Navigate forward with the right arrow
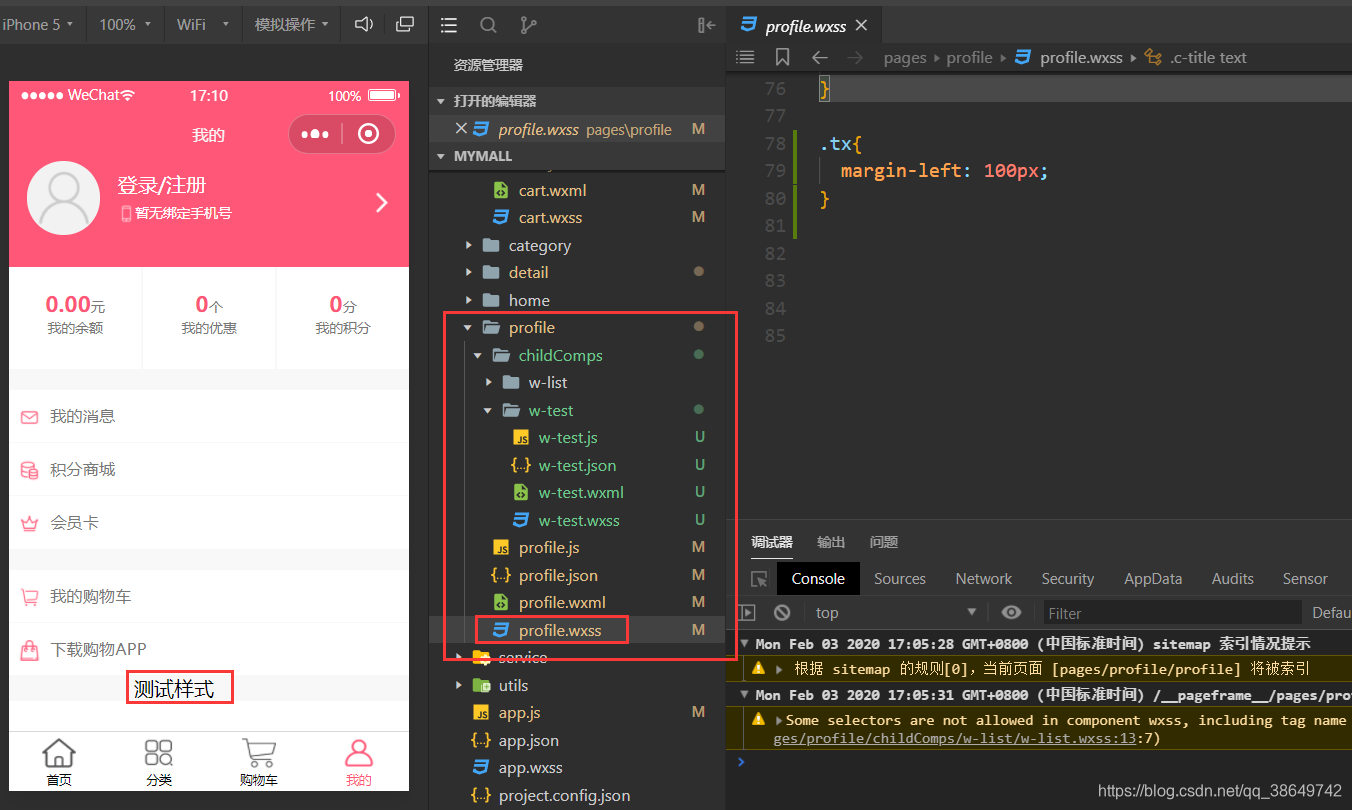Screen dimensions: 1352x810 coord(855,57)
